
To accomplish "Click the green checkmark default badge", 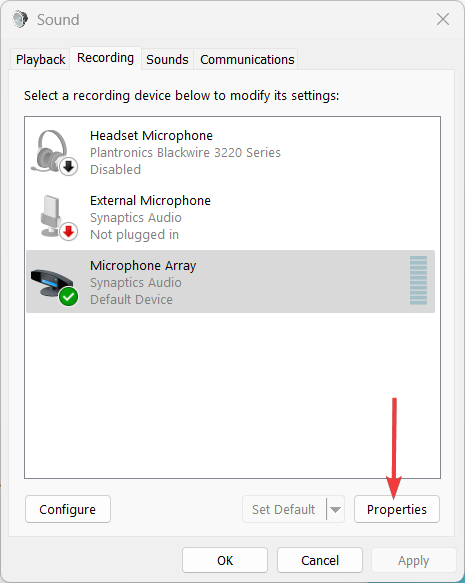I will pos(68,296).
